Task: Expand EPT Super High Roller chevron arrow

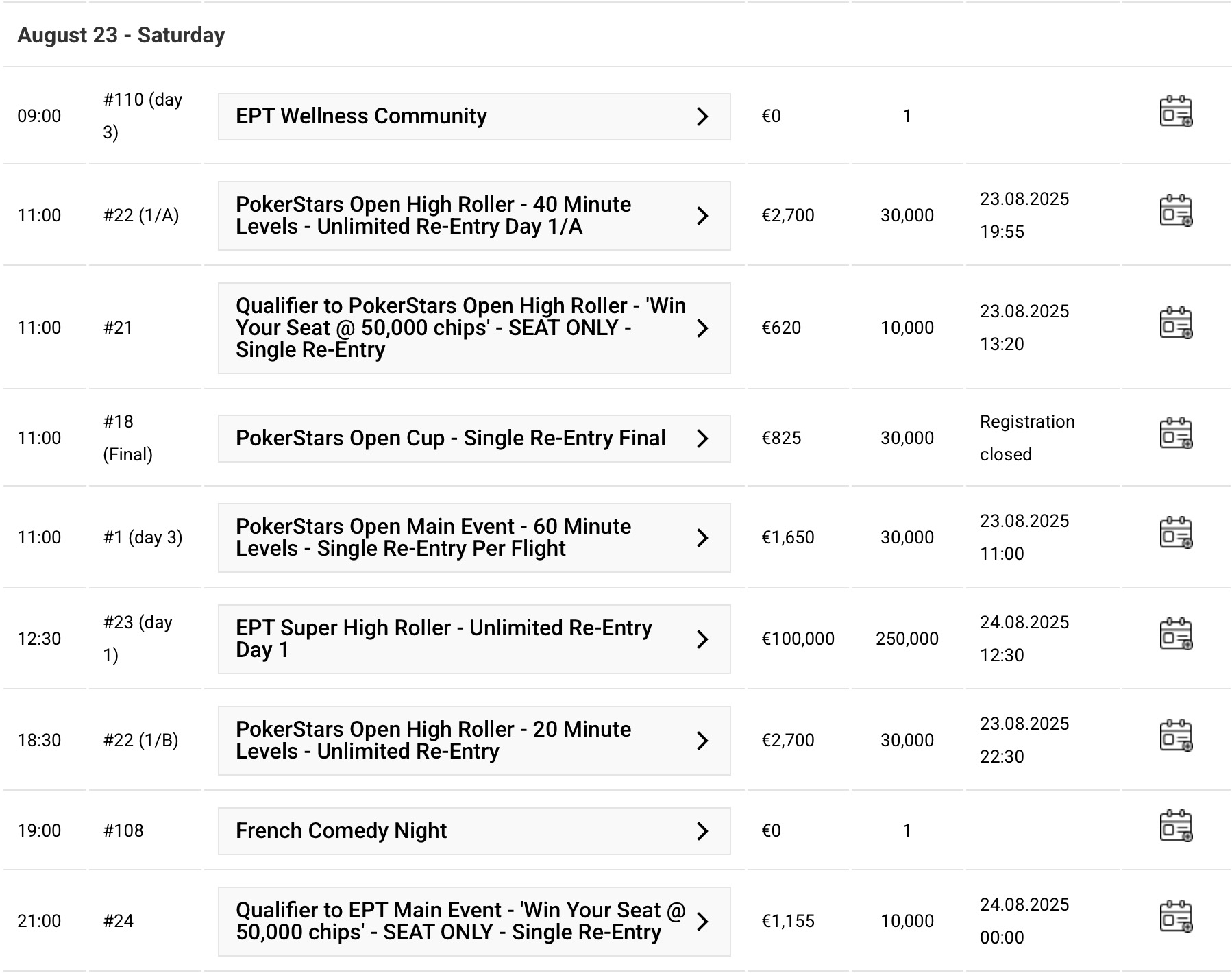Action: 702,639
